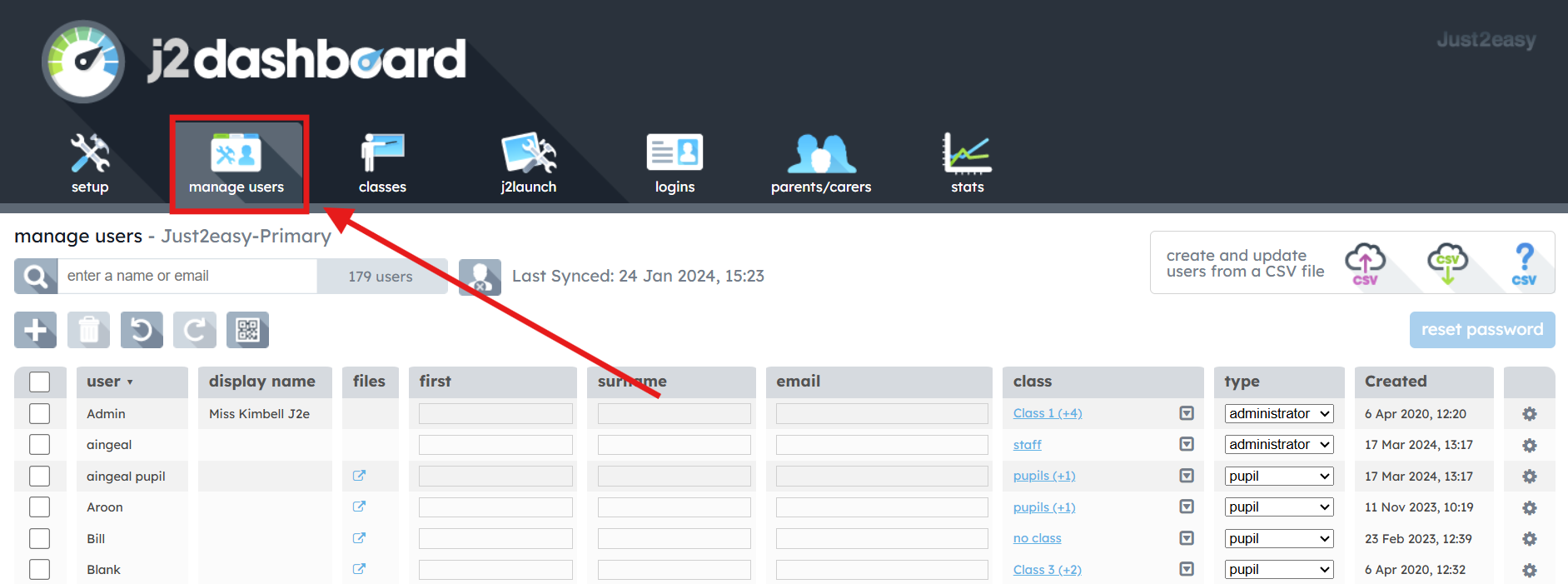
Task: Open pupils (+1) link for Aroon
Action: tap(1044, 507)
